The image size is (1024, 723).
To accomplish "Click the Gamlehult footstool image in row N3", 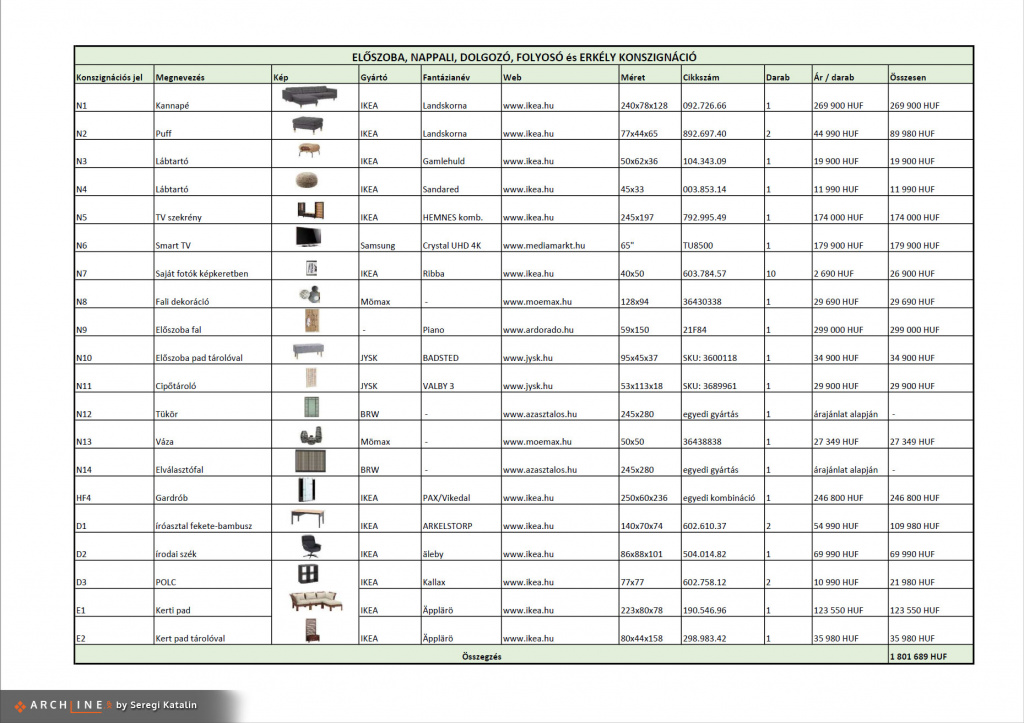I will point(309,150).
